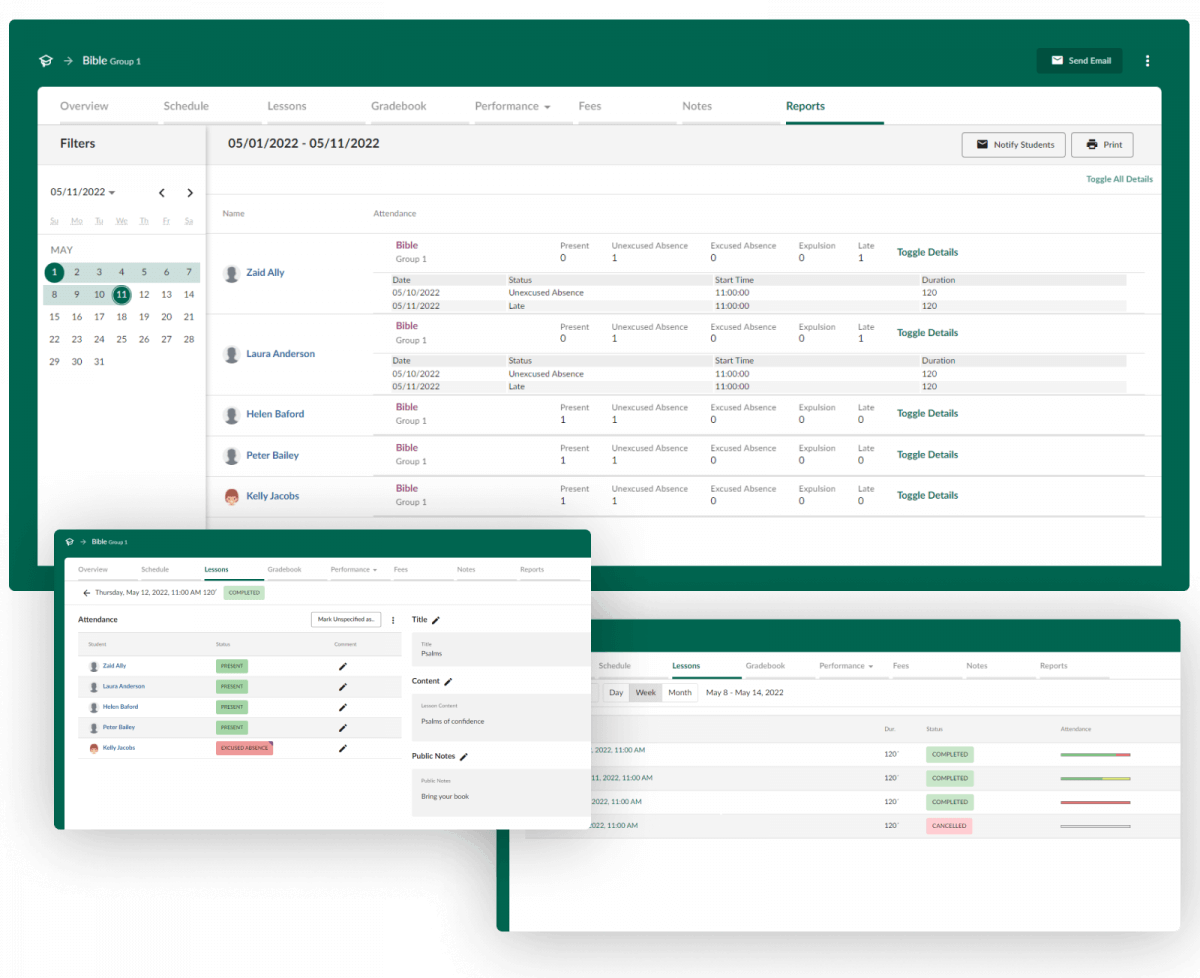Click the graduation cap home icon
1200x978 pixels.
(x=45, y=61)
